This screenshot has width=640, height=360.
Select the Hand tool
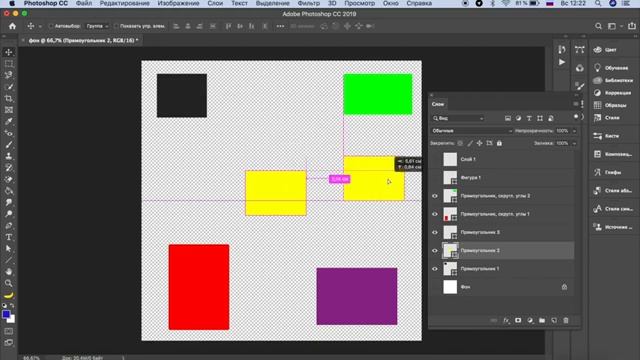point(9,271)
